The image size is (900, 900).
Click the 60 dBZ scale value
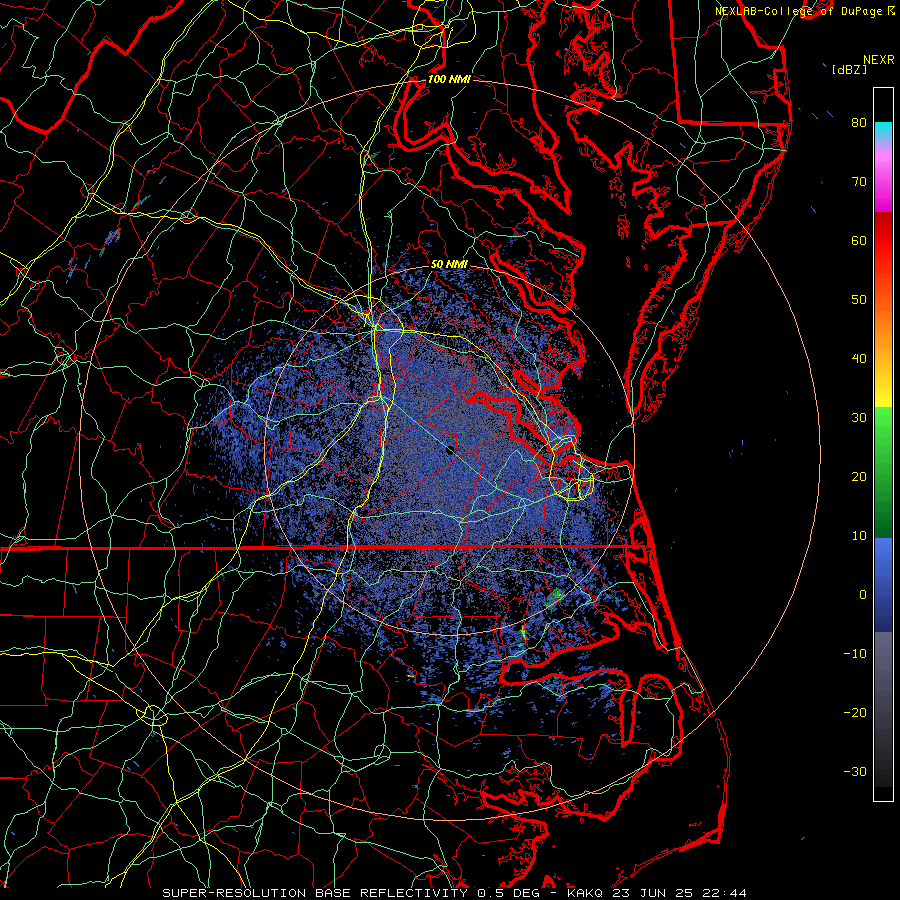[x=859, y=240]
